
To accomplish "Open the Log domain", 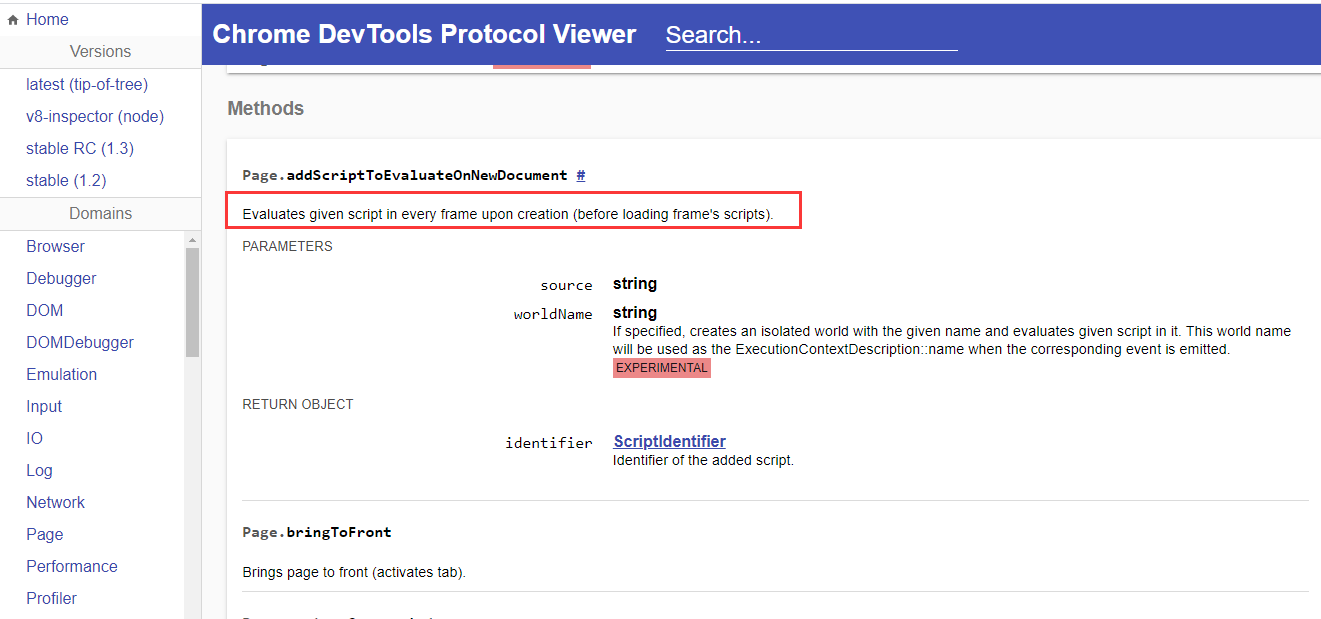I will click(39, 471).
